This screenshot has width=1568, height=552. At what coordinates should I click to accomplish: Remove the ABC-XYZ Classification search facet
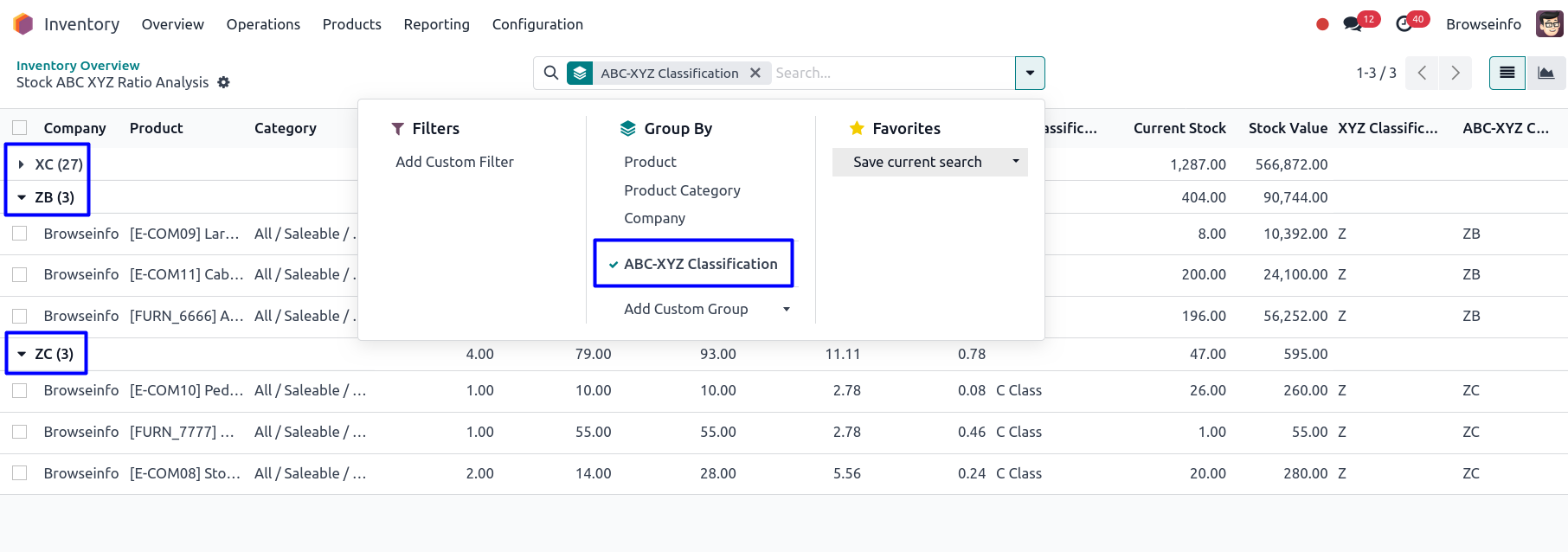(x=755, y=74)
